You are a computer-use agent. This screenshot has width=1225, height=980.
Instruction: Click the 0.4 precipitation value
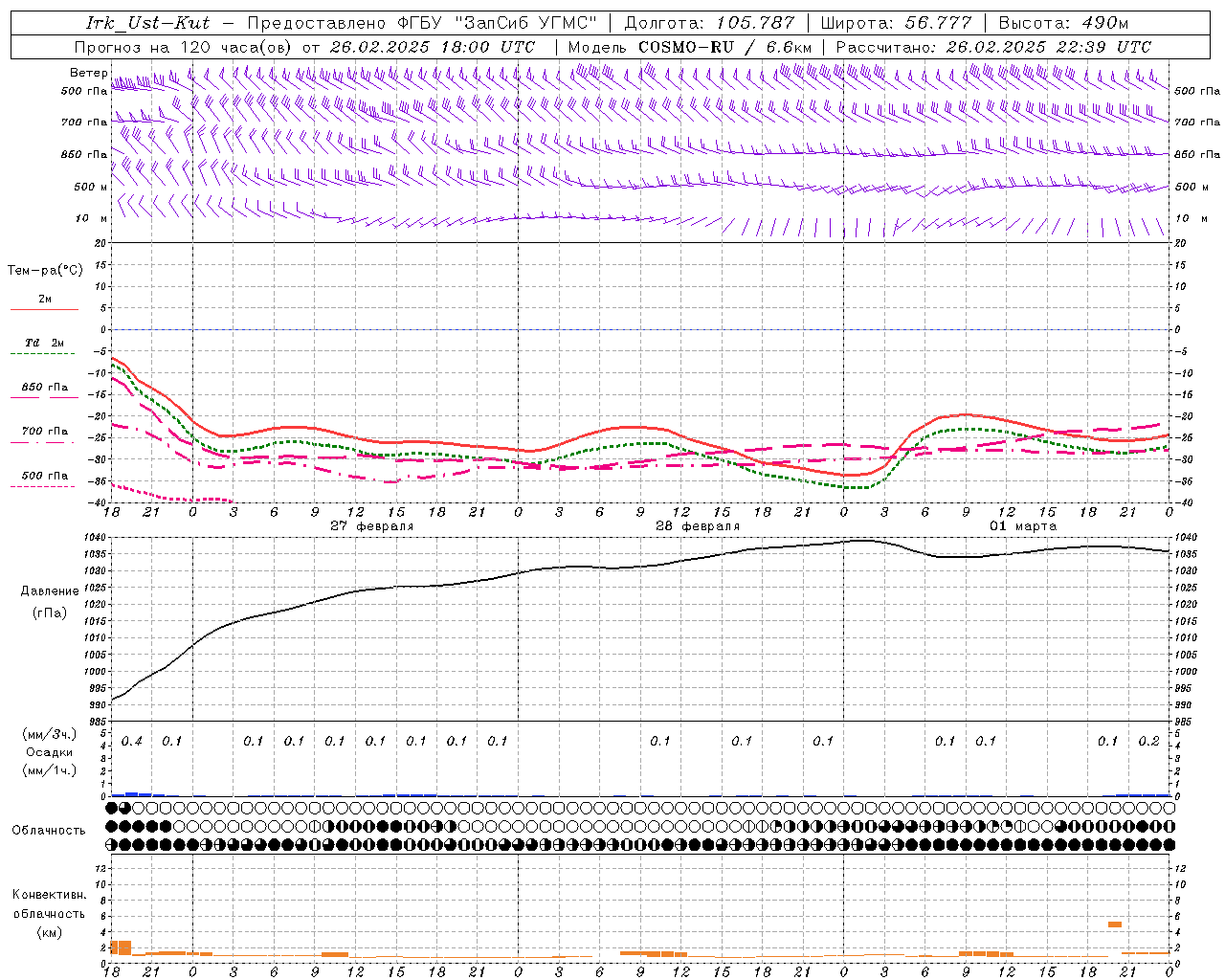coord(131,742)
